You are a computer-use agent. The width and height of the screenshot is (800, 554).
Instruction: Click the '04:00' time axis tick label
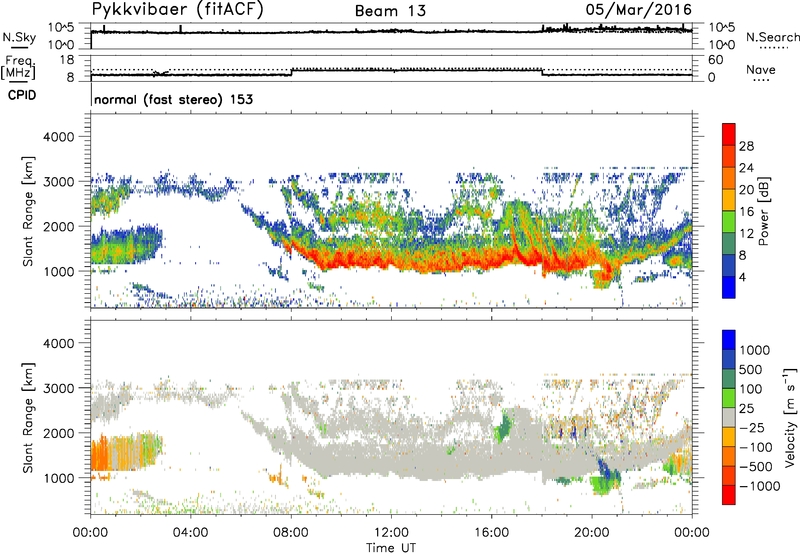coord(190,533)
